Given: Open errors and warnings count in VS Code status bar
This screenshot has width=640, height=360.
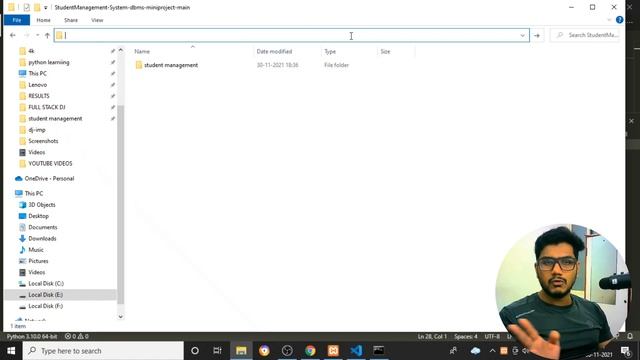Looking at the screenshot, I should 77,337.
